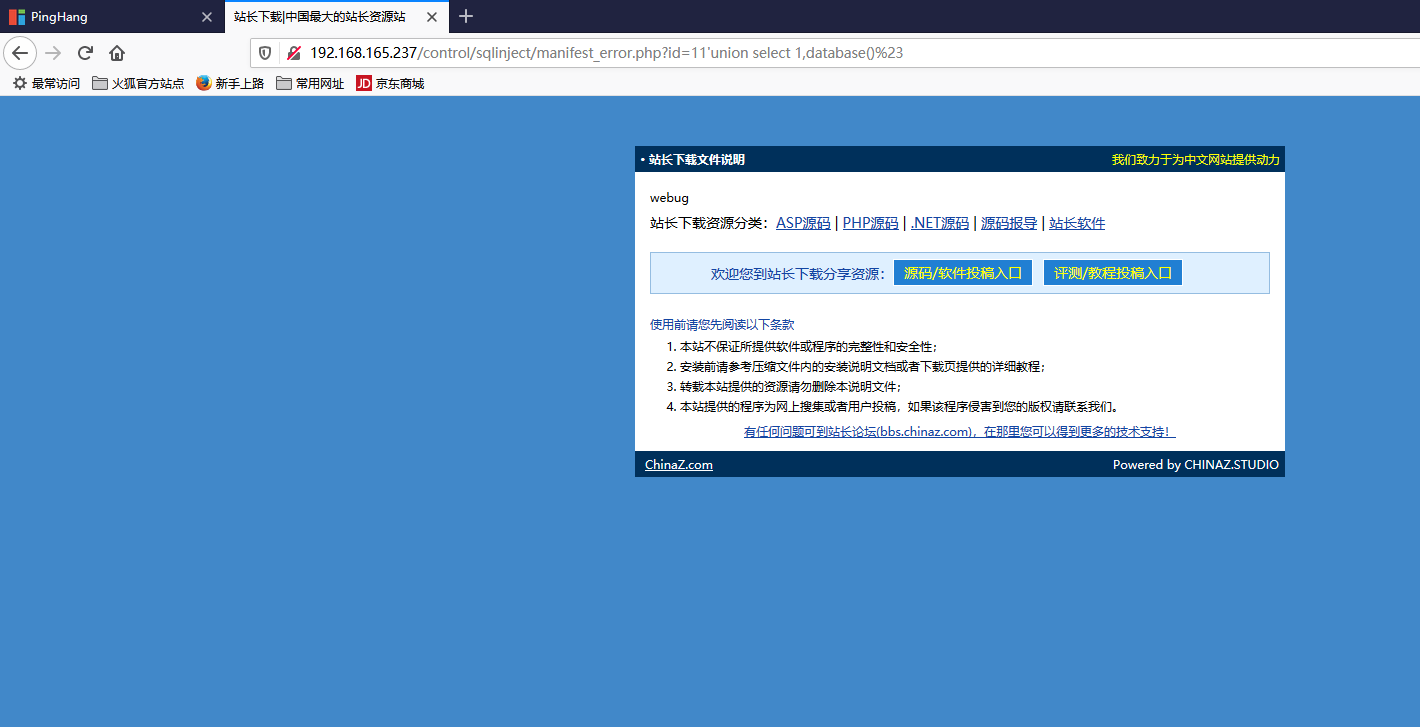Click the forward navigation arrow
This screenshot has height=727, width=1420.
click(x=53, y=53)
